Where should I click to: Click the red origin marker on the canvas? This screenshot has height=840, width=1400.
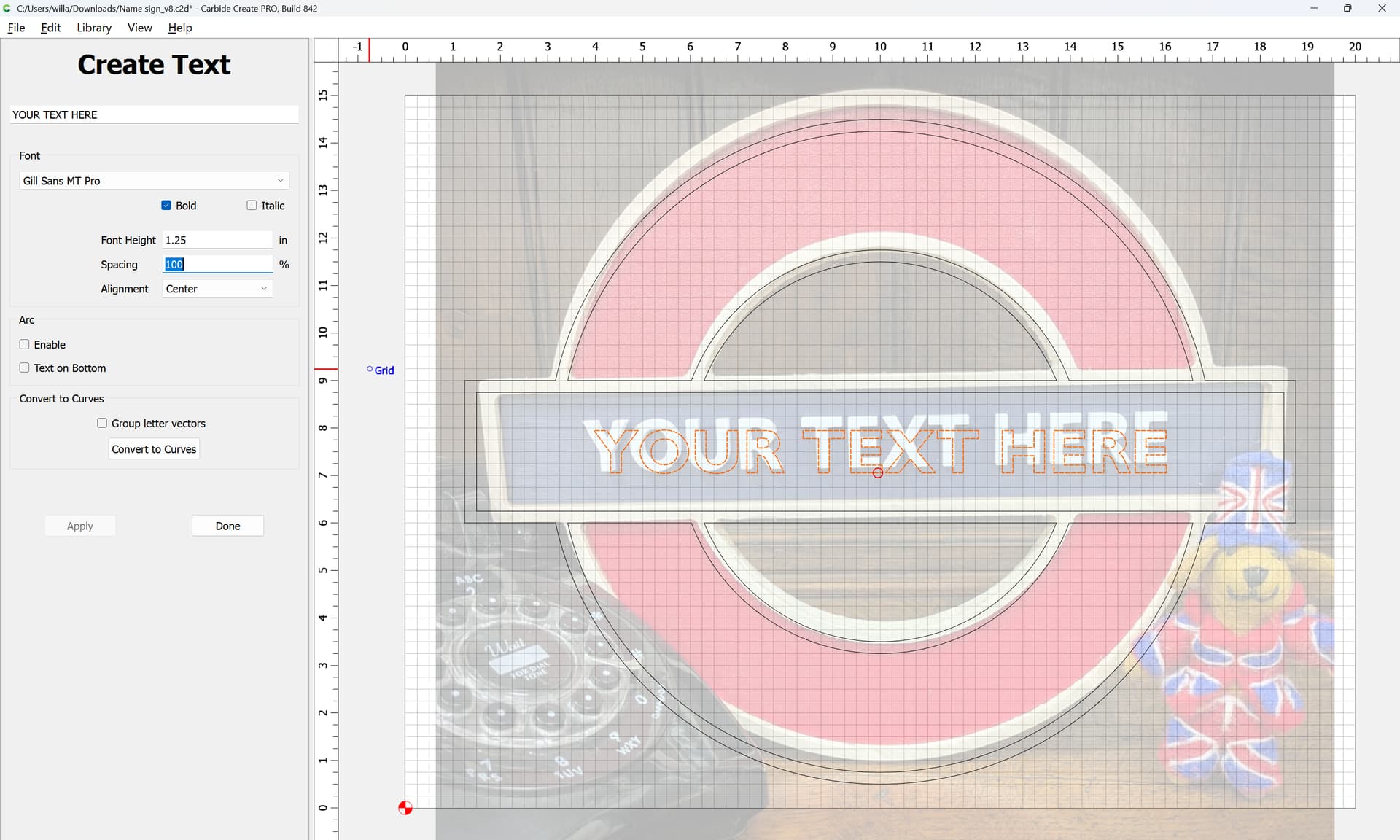click(x=405, y=808)
